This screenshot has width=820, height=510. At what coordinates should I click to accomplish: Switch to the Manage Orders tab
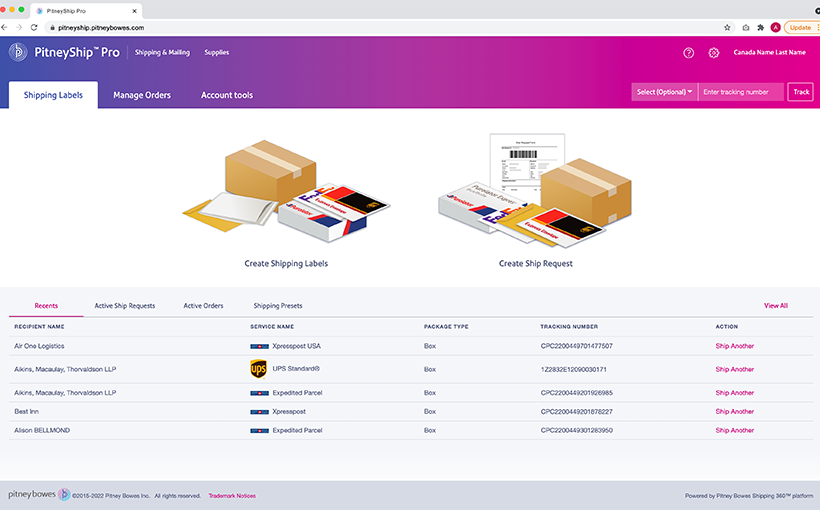(142, 95)
